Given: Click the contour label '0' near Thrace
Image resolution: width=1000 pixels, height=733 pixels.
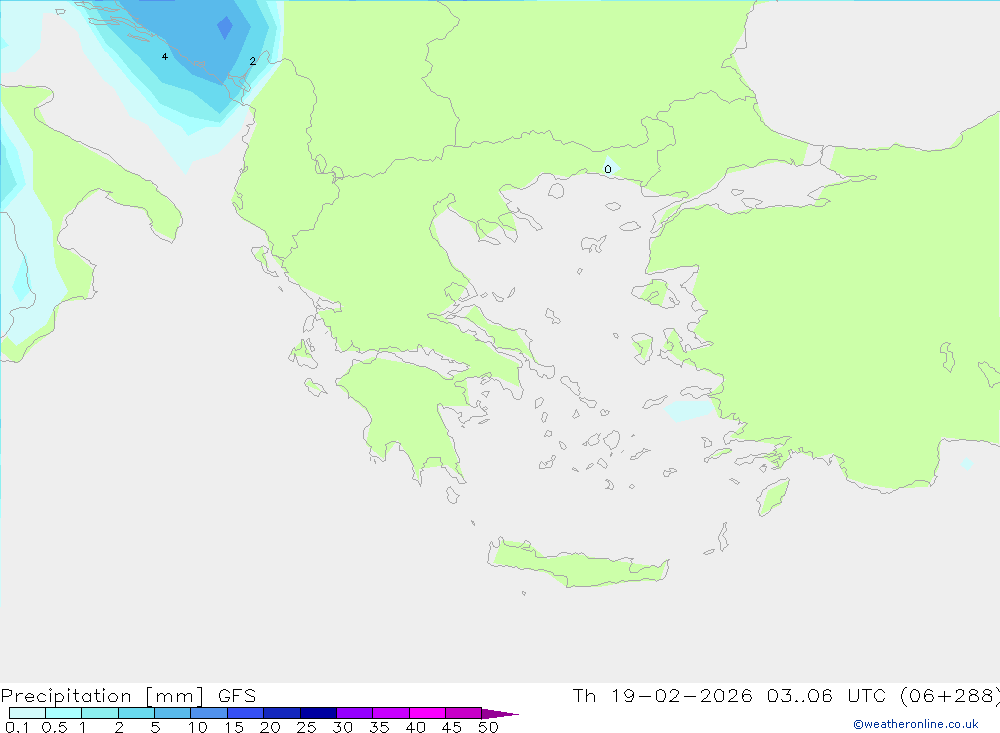Looking at the screenshot, I should click(x=608, y=169).
